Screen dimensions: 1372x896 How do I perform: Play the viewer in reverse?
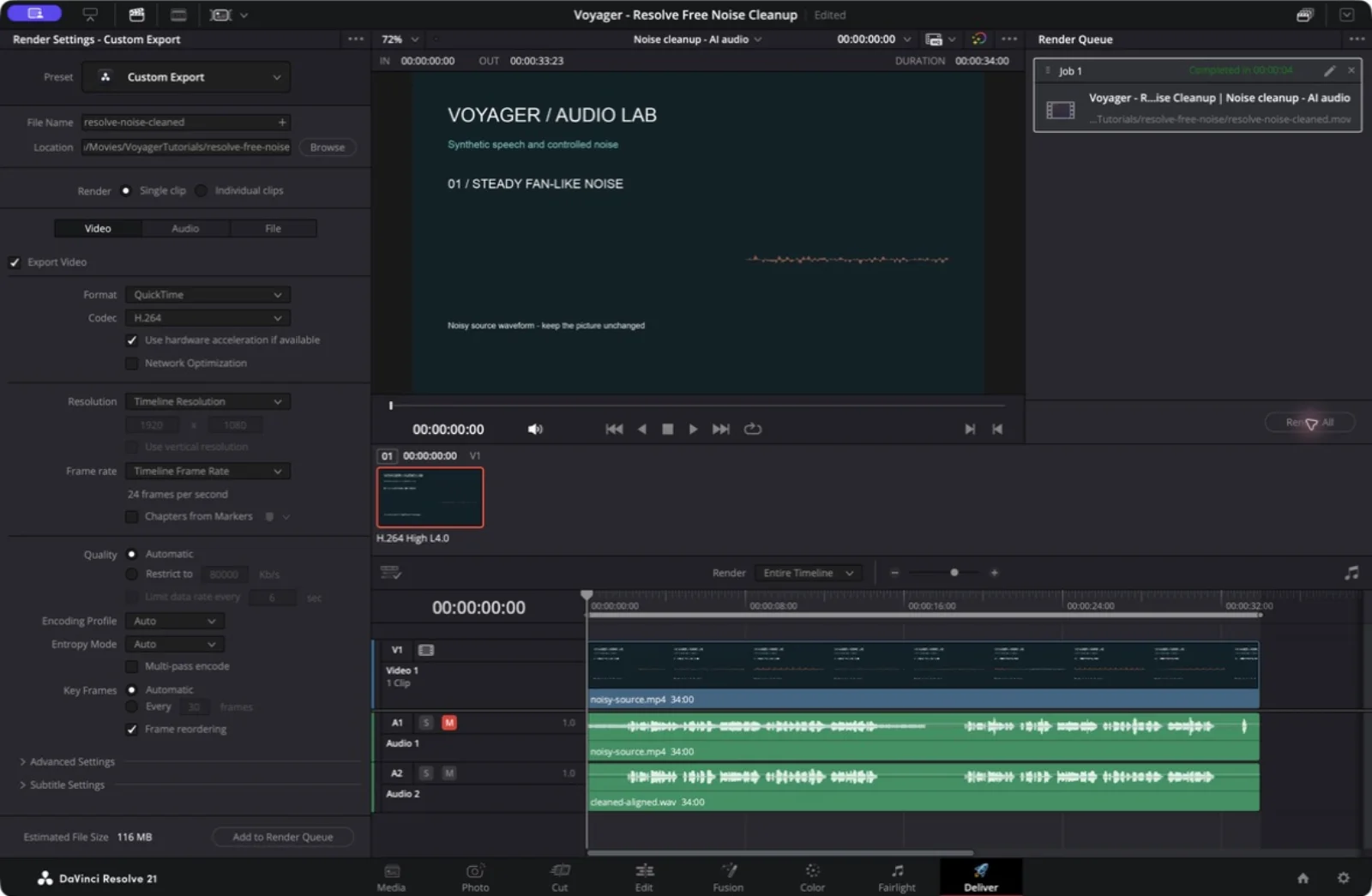click(641, 429)
